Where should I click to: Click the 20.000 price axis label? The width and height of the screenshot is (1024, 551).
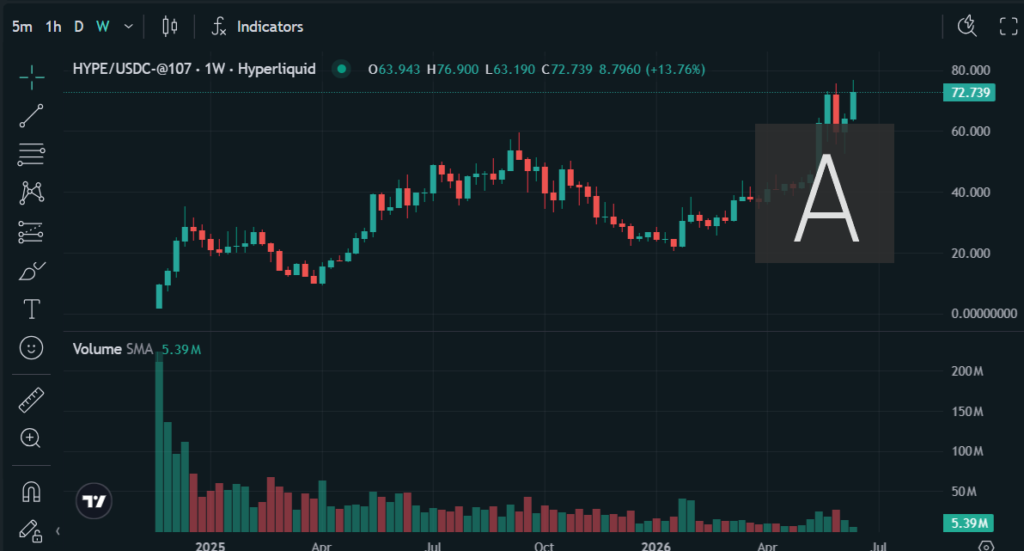click(x=970, y=253)
